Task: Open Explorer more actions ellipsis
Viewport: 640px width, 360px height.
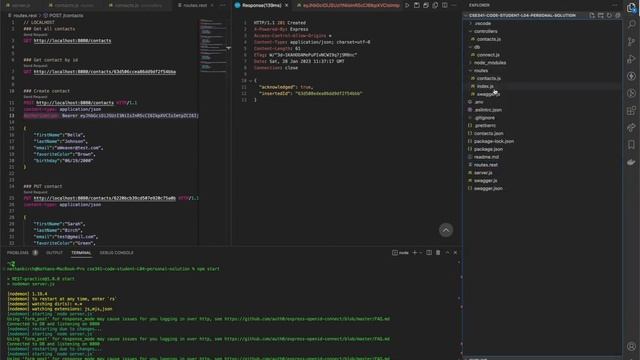Action: pyautogui.click(x=615, y=5)
